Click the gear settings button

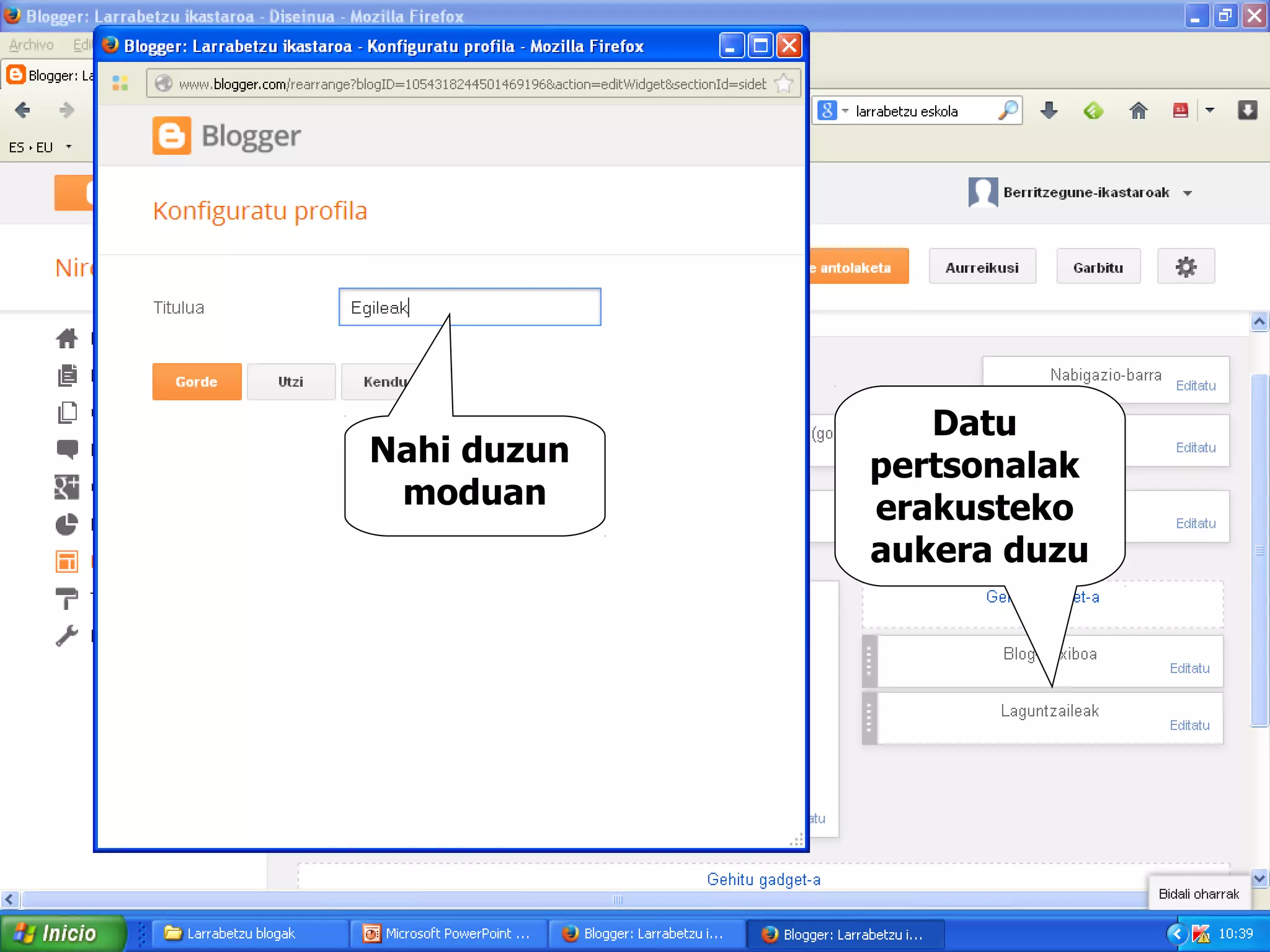pyautogui.click(x=1185, y=267)
